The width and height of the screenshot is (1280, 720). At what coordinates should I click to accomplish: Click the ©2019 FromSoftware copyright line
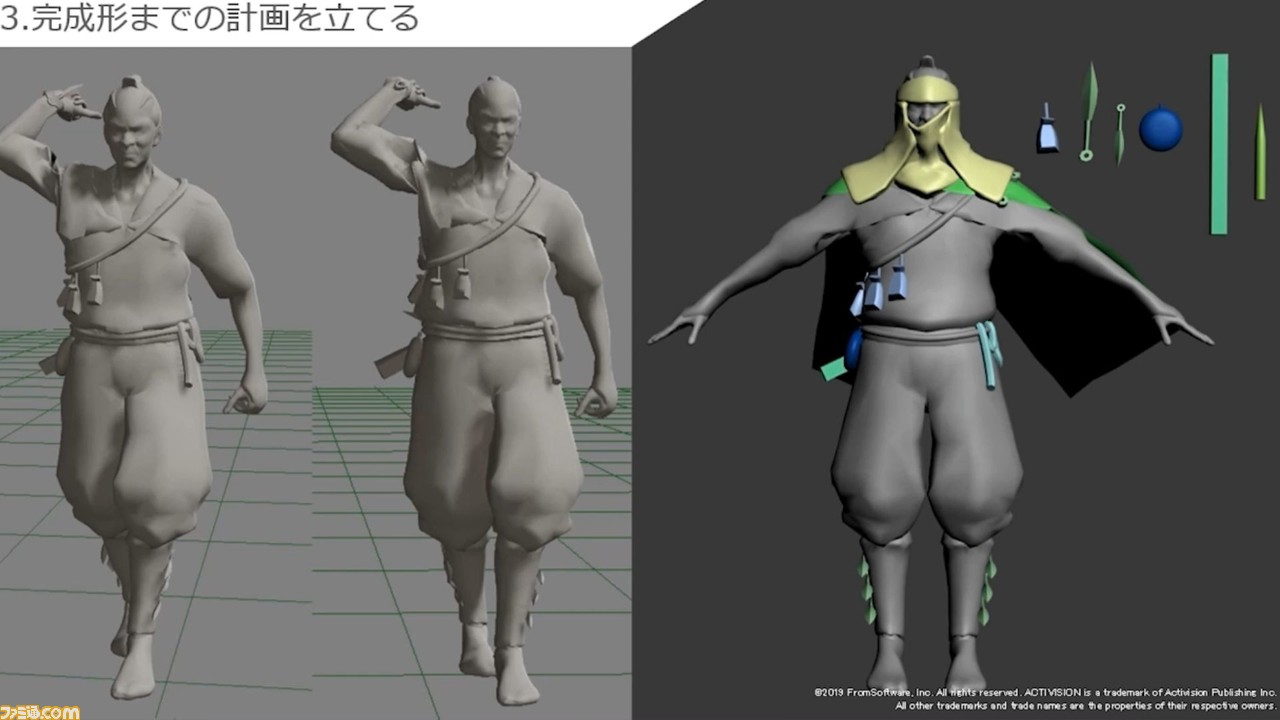1045,692
